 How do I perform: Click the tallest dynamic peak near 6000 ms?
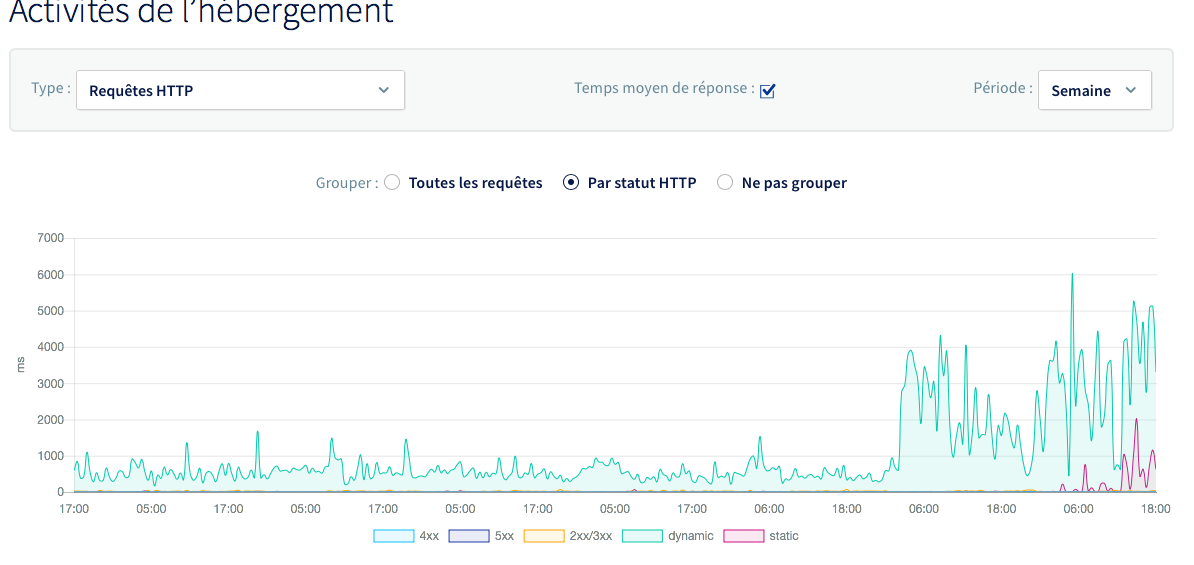click(x=1072, y=275)
